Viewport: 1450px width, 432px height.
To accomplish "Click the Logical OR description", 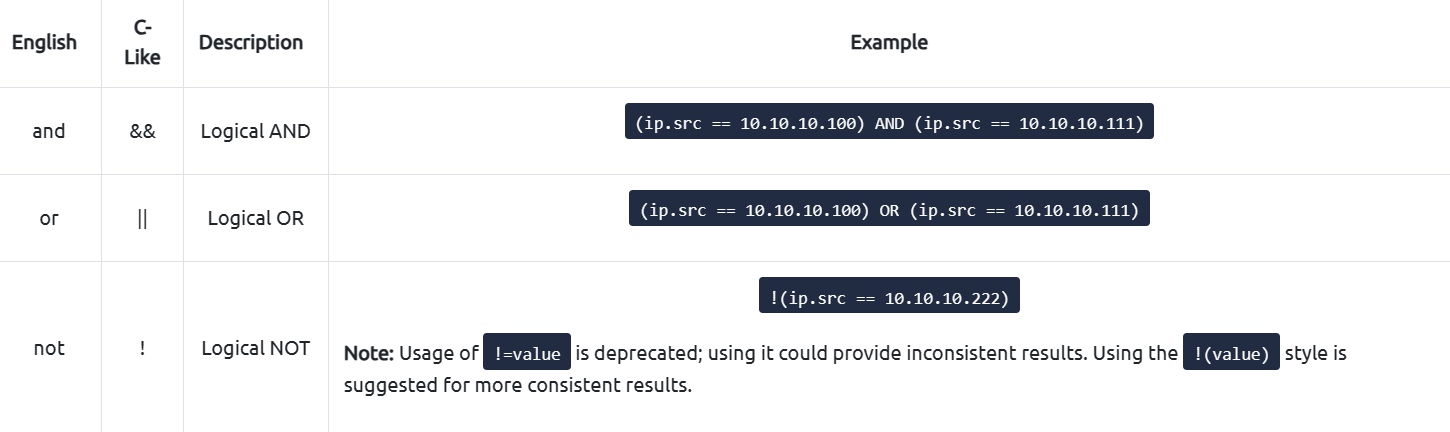I will click(x=256, y=218).
